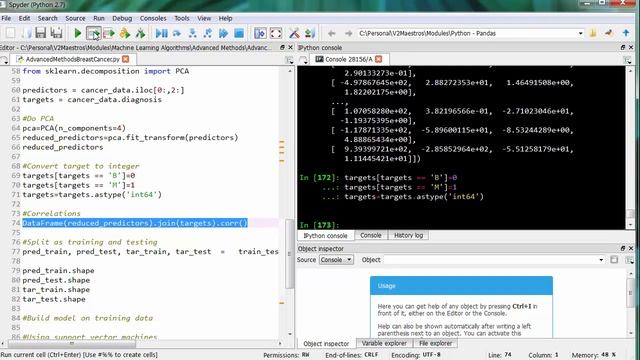Open the View menu

(204, 18)
